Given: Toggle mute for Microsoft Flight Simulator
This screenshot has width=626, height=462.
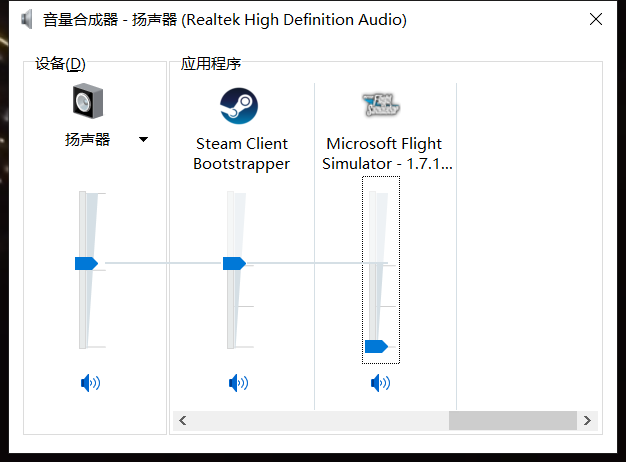Looking at the screenshot, I should tap(380, 382).
